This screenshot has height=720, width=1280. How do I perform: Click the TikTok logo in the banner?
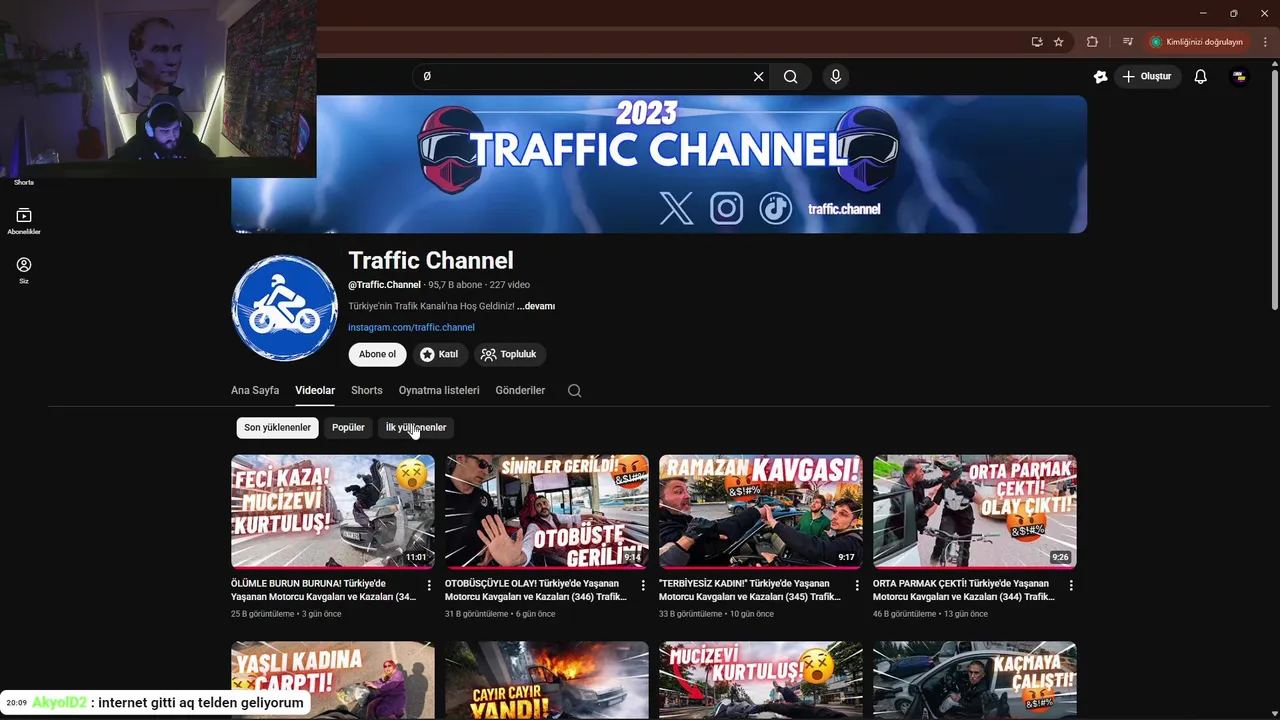point(775,208)
